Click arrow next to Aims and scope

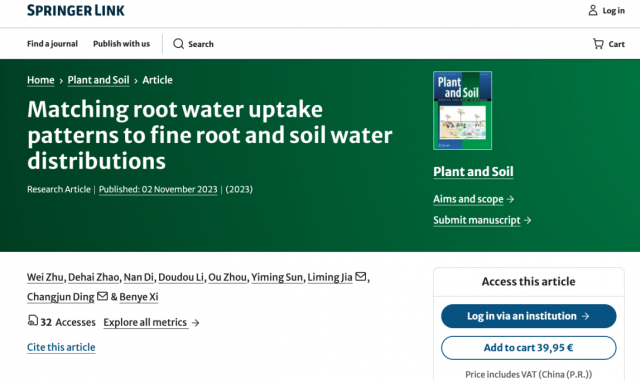click(510, 199)
